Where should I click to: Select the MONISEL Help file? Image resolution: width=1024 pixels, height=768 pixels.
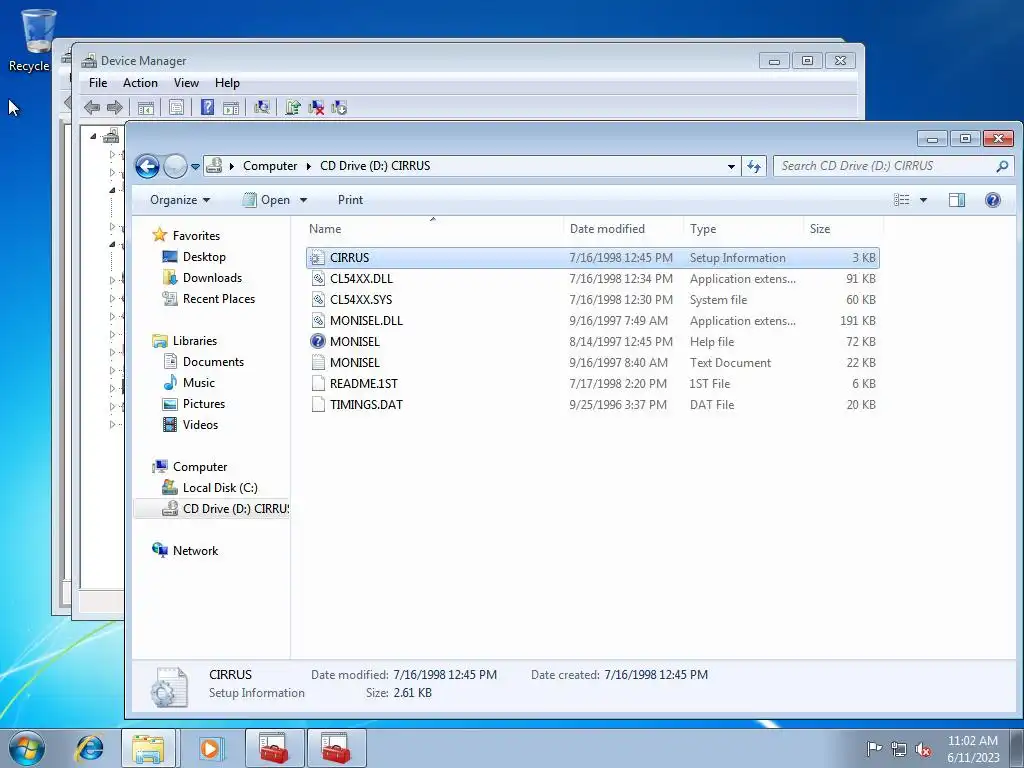[592, 342]
